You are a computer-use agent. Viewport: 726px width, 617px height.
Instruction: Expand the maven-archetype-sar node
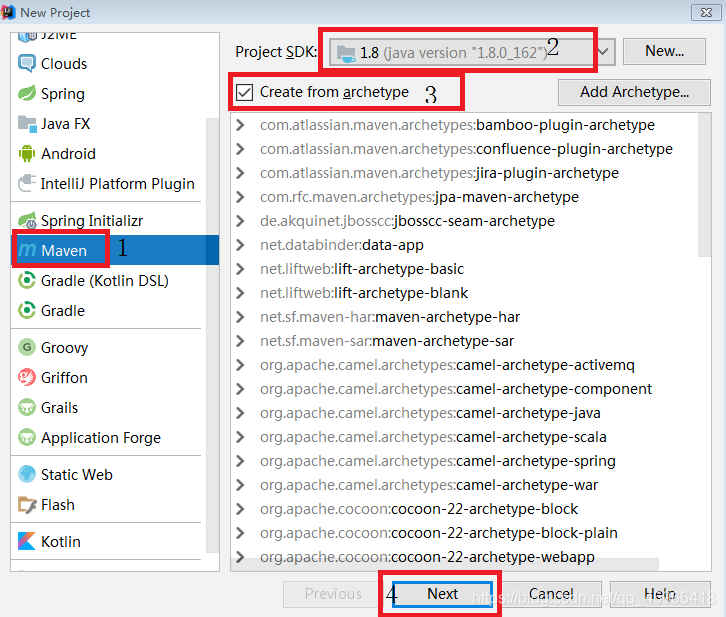240,341
